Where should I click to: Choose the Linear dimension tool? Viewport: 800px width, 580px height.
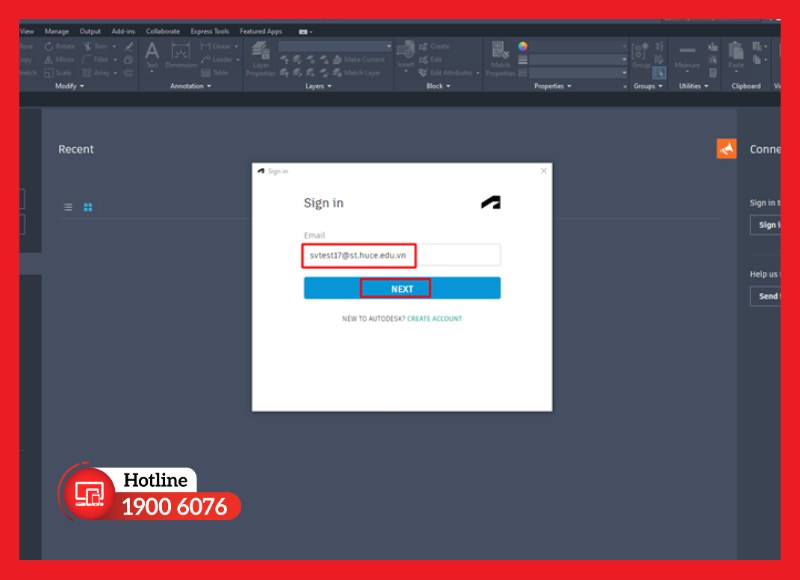pyautogui.click(x=216, y=46)
